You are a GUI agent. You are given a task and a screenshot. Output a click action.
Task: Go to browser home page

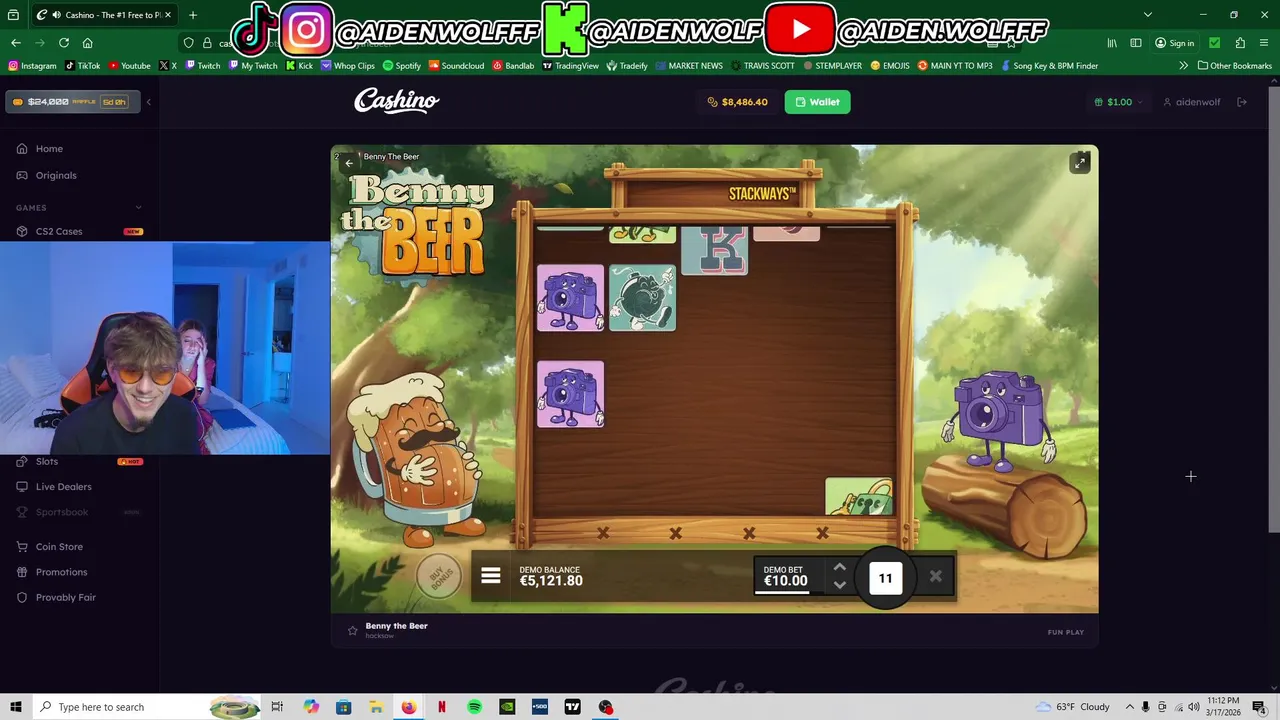point(88,43)
